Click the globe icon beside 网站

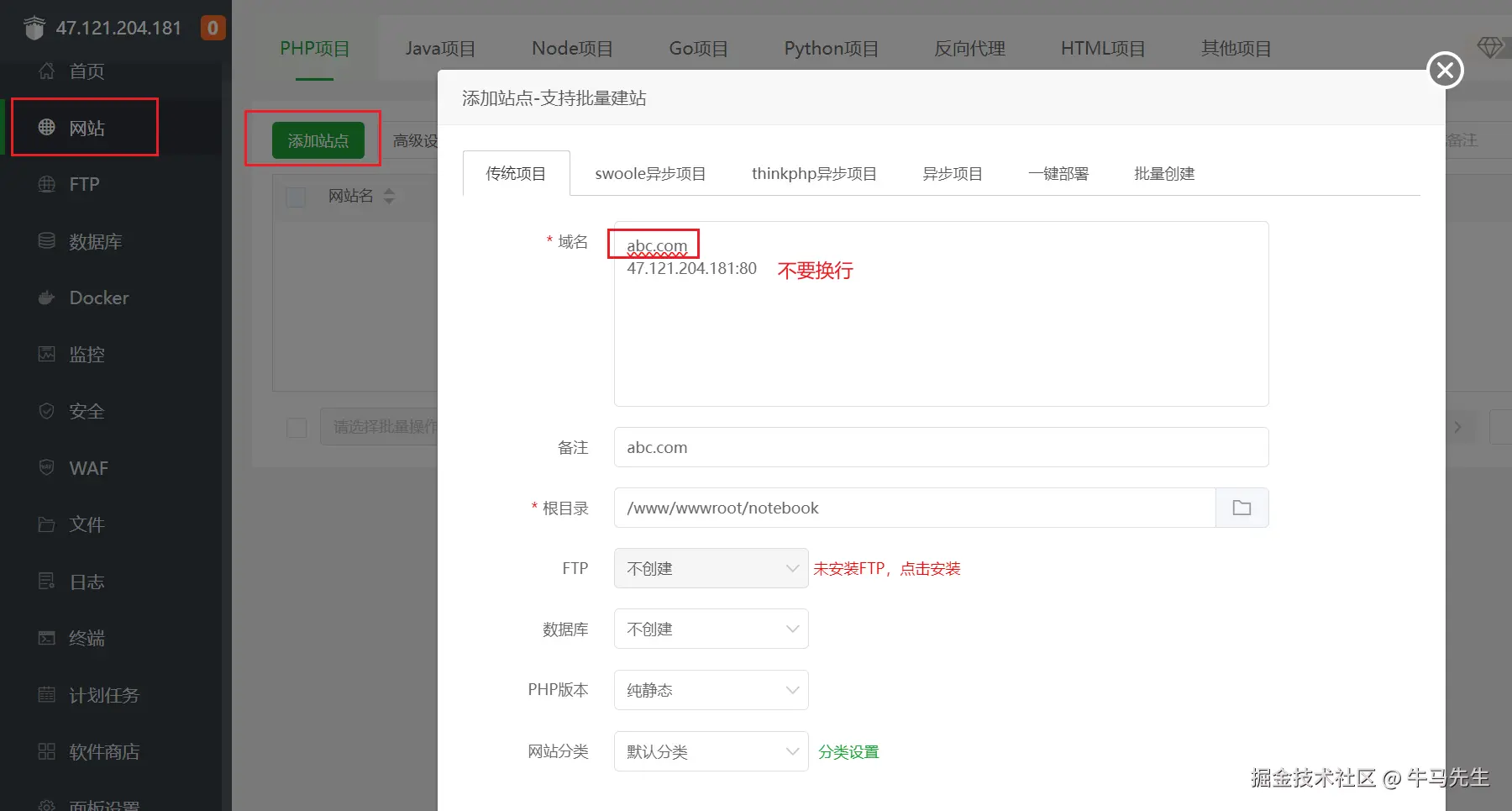[47, 127]
